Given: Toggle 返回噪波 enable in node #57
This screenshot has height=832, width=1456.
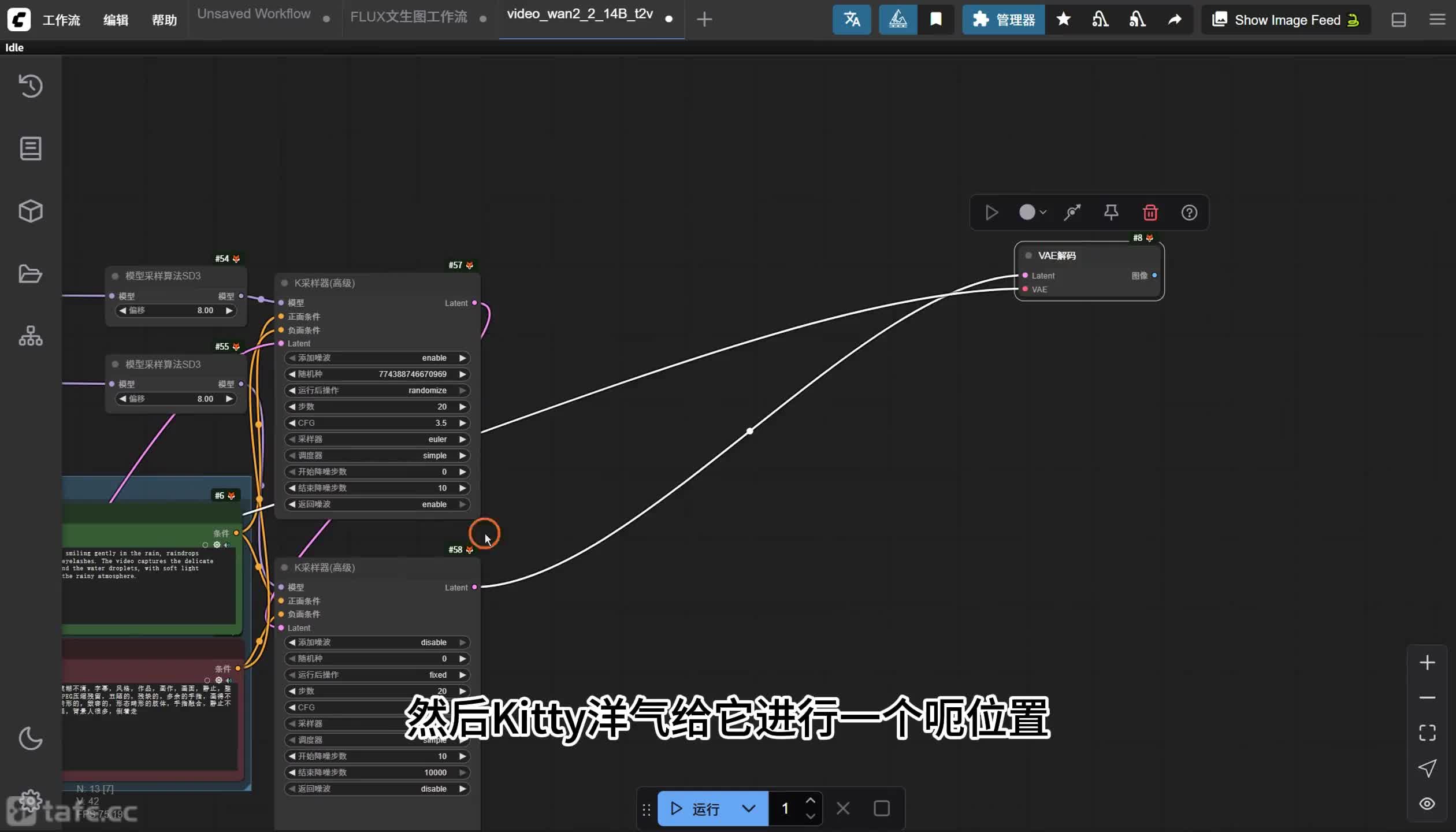Looking at the screenshot, I should coord(377,504).
